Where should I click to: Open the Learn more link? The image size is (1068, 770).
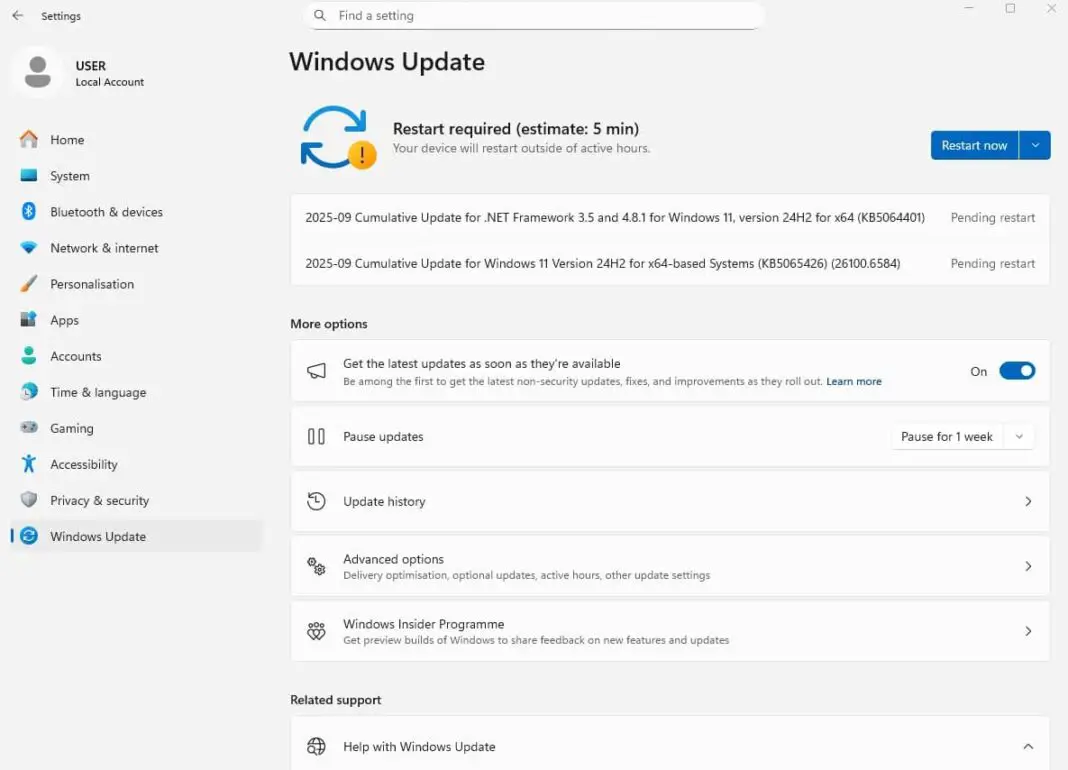(853, 381)
